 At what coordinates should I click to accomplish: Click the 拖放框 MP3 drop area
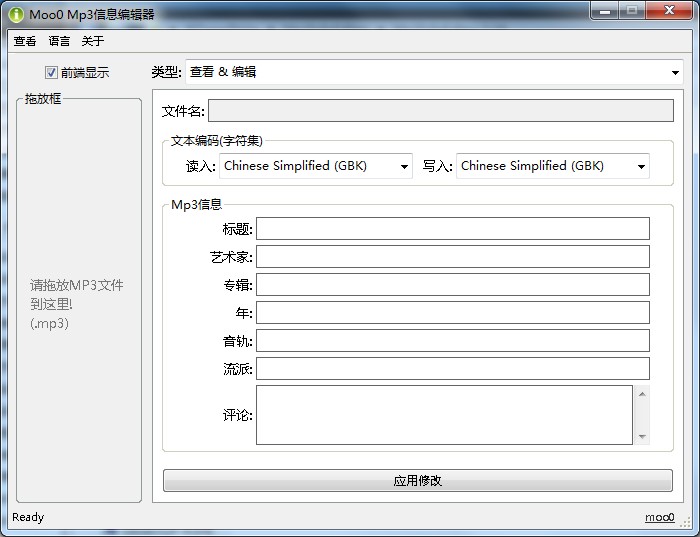click(79, 301)
